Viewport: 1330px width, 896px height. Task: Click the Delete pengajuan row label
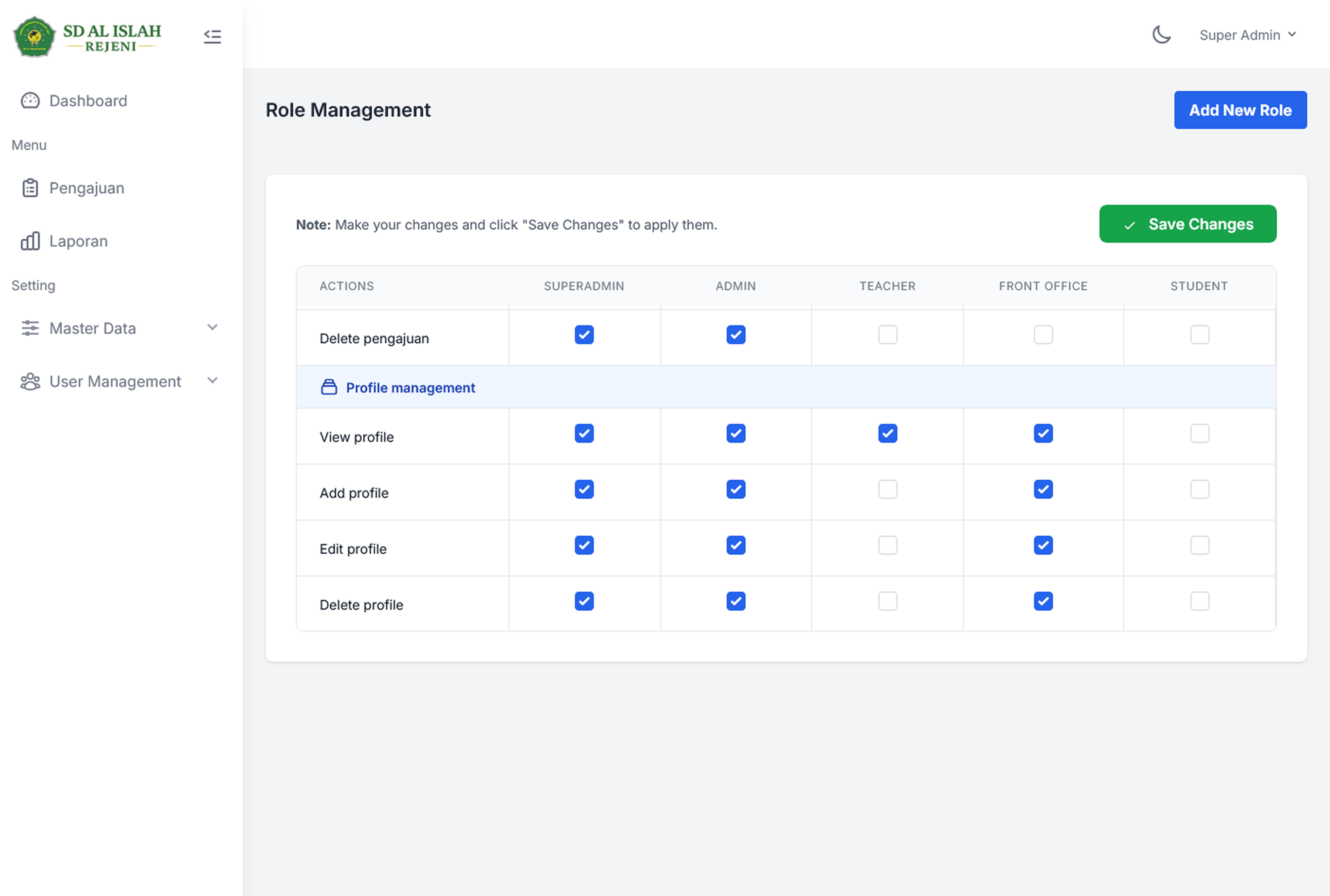374,338
